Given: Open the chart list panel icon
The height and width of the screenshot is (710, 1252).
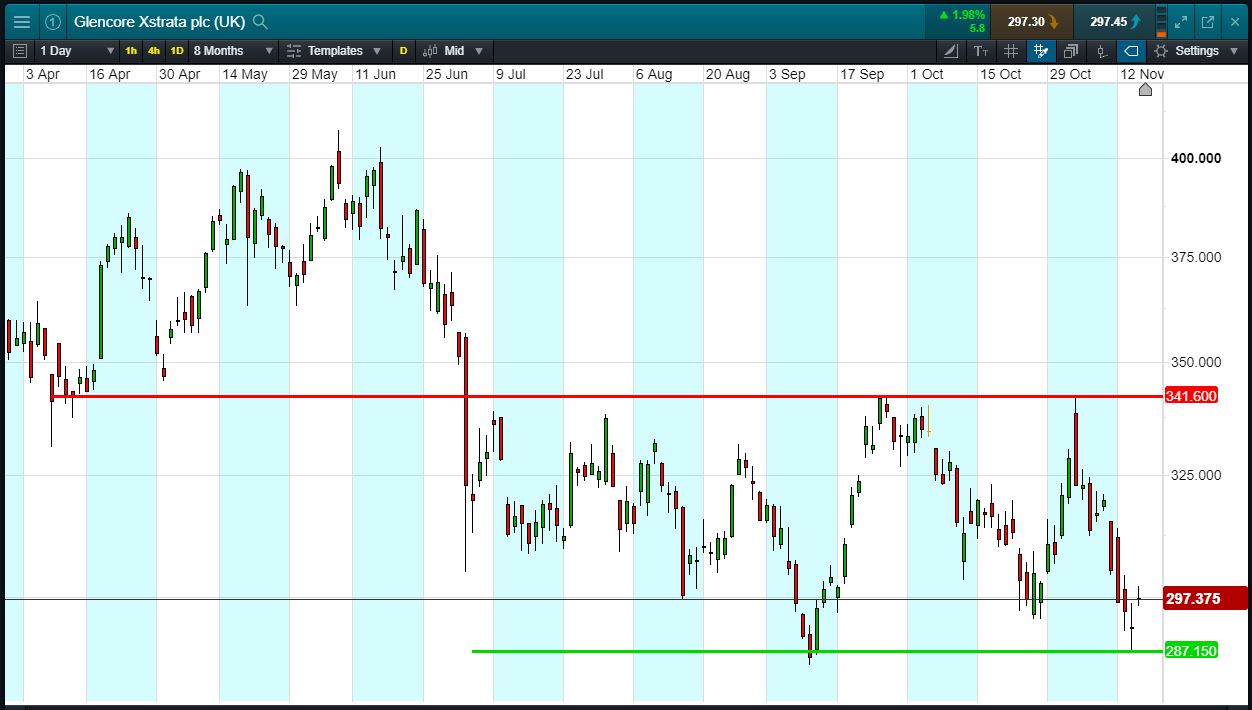Looking at the screenshot, I should pos(21,50).
